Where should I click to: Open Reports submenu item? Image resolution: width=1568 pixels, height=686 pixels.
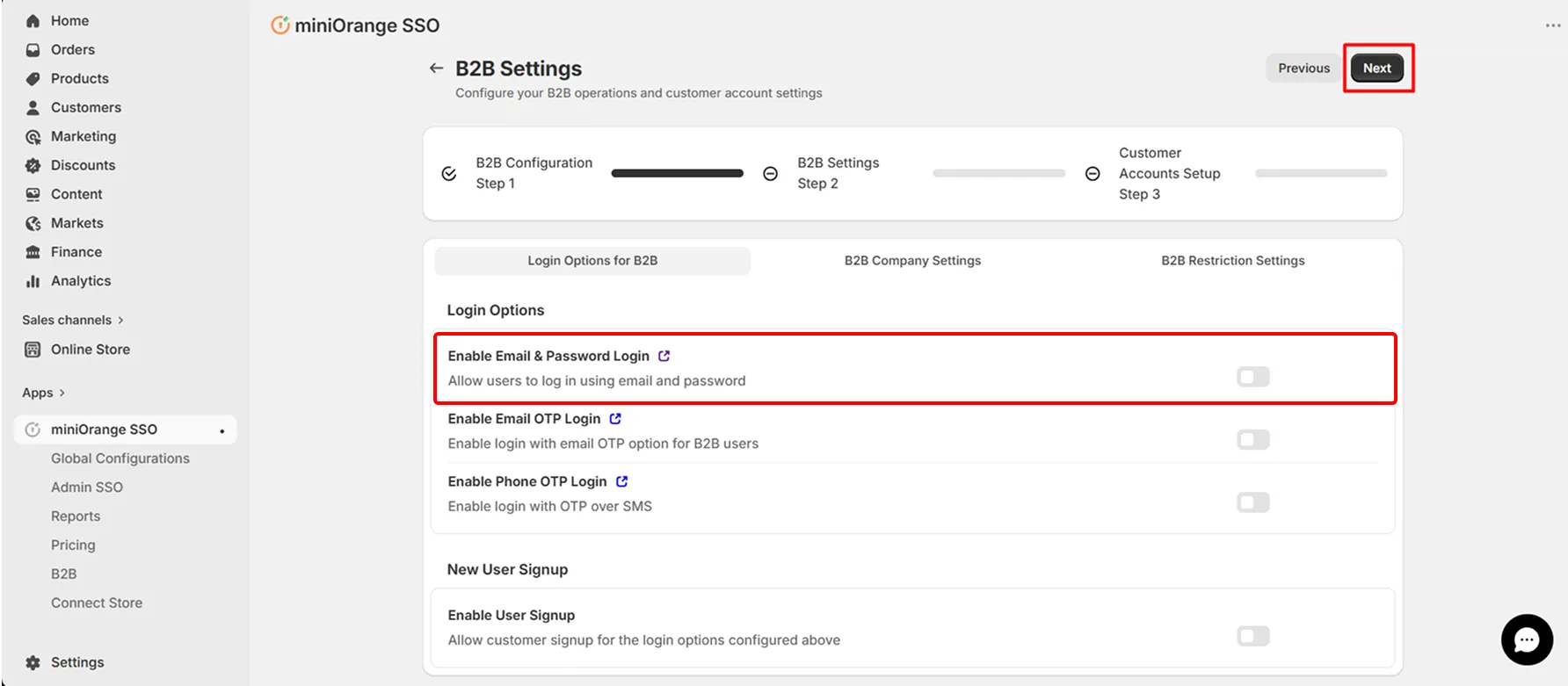76,516
